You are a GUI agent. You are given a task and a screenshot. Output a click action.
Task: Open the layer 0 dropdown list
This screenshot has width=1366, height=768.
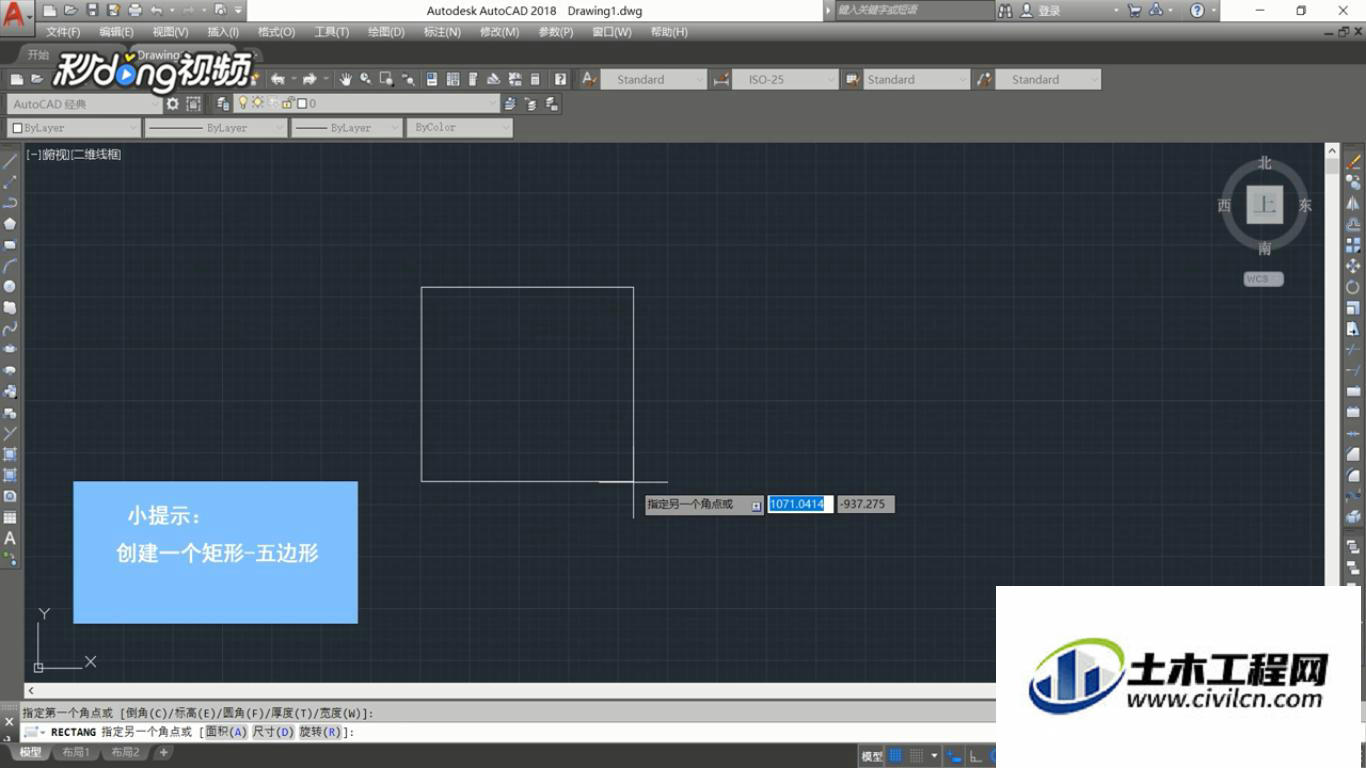tap(366, 103)
